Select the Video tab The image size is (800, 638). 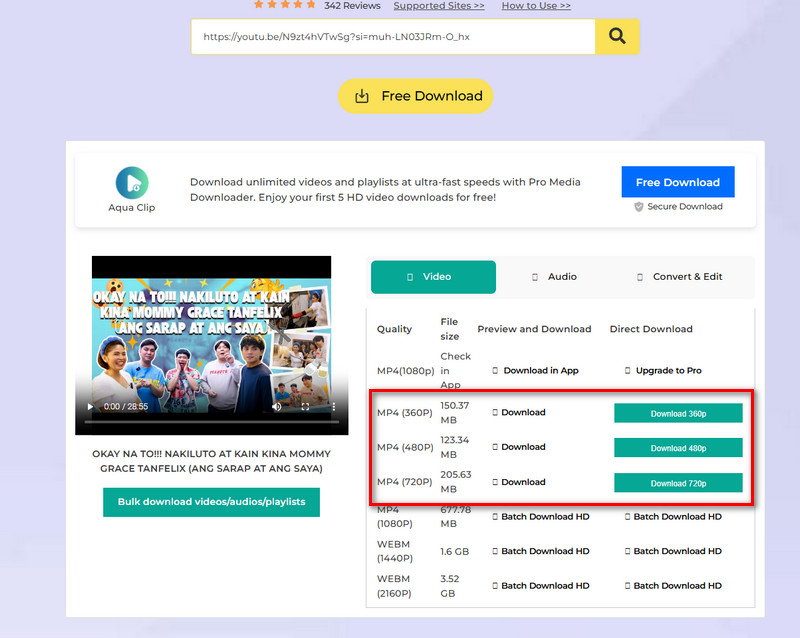click(433, 277)
